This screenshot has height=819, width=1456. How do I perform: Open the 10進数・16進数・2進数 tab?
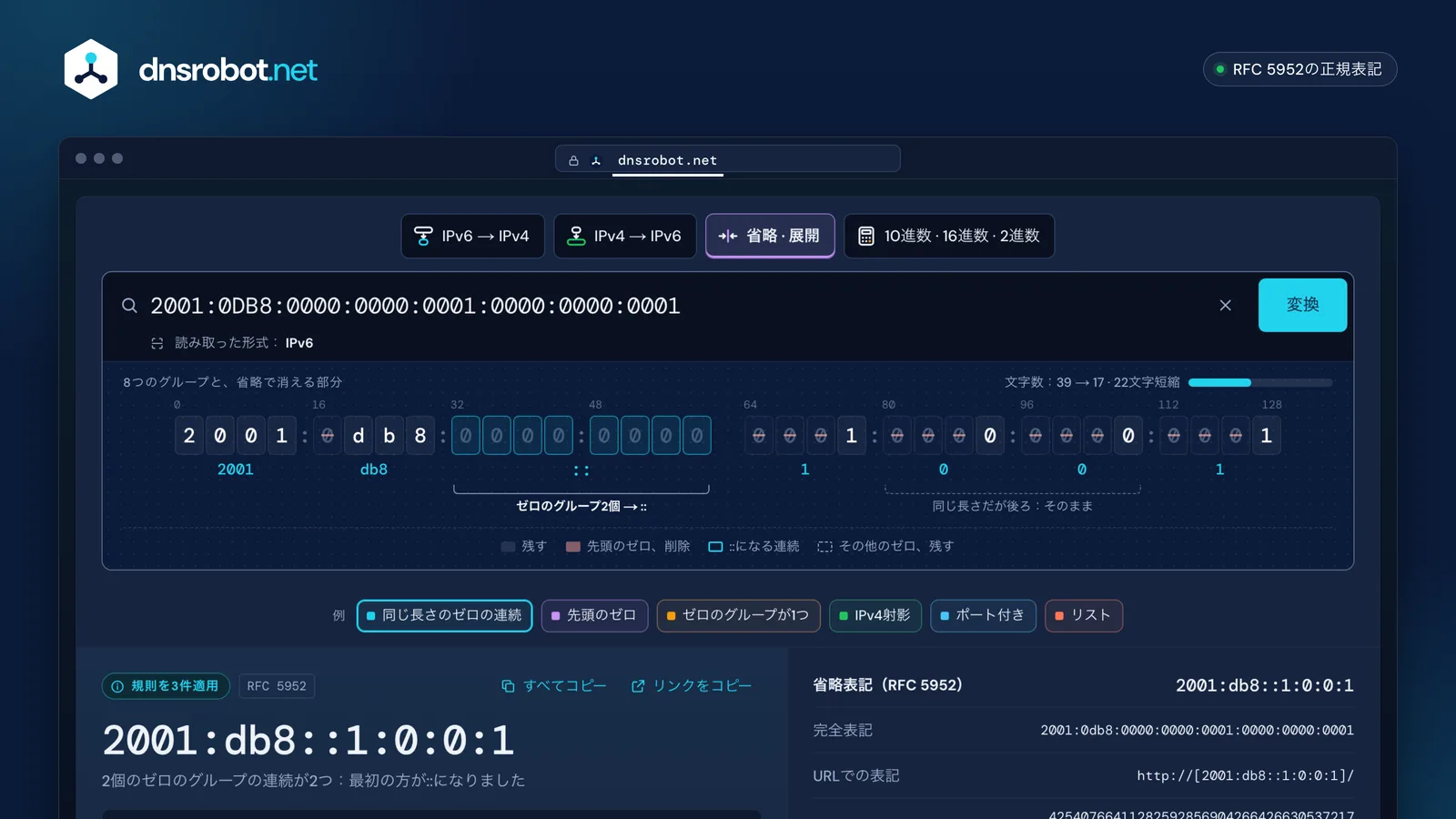[949, 237]
